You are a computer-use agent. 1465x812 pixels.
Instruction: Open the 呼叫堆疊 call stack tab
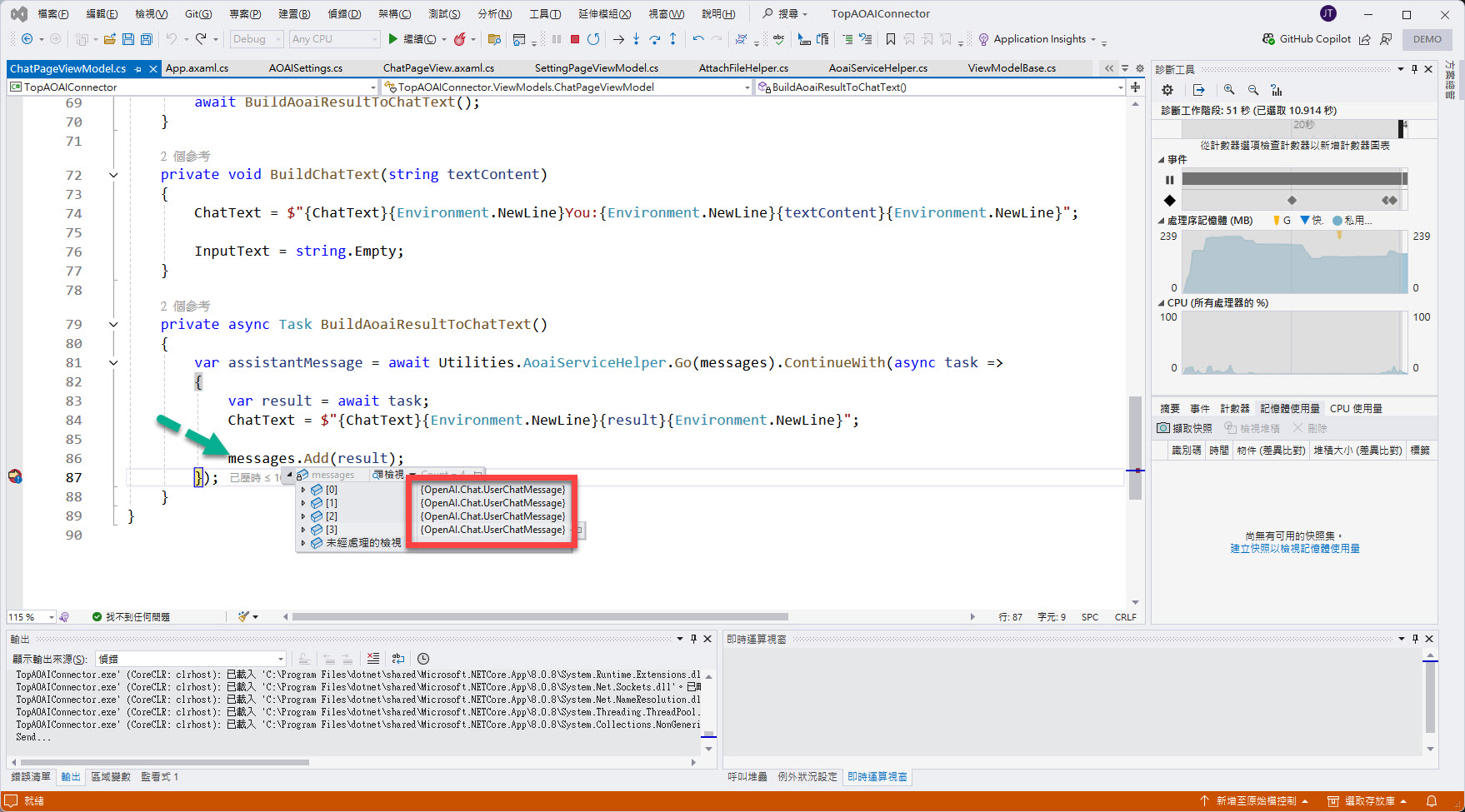click(x=747, y=776)
